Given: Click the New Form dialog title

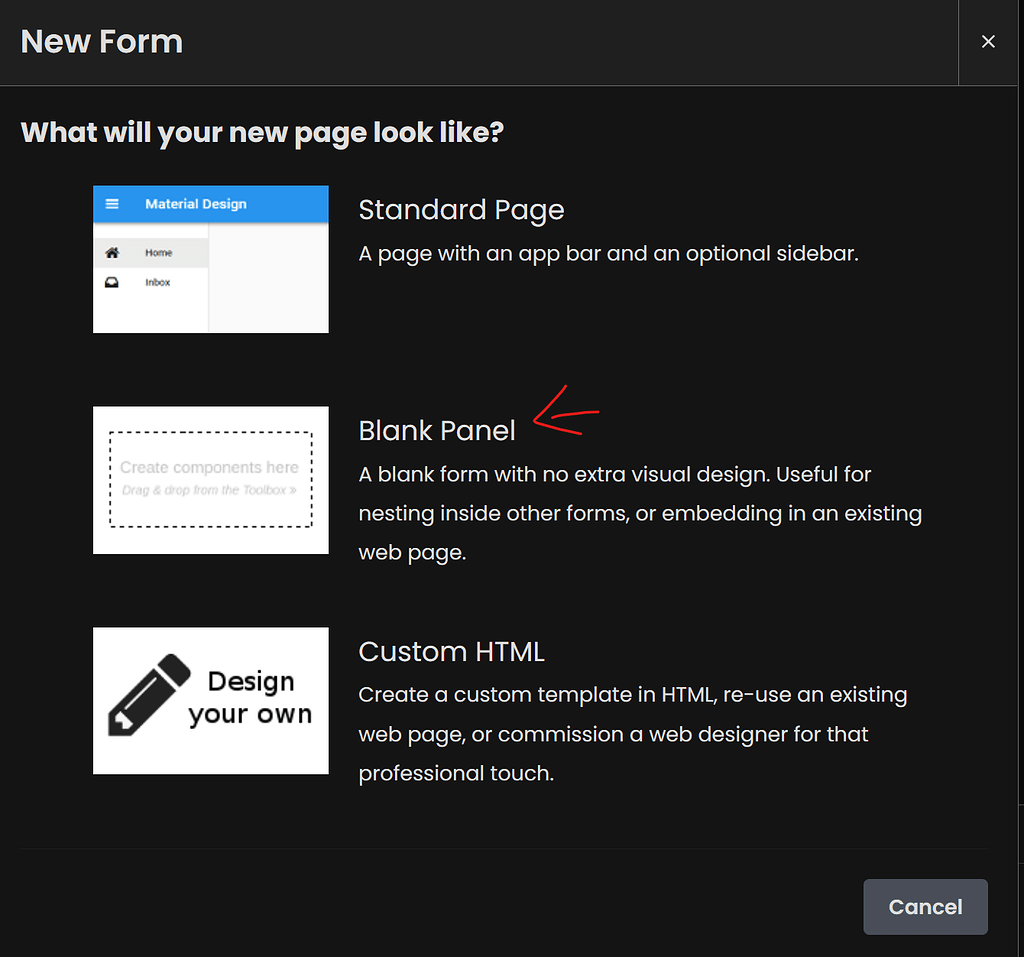Looking at the screenshot, I should click(x=100, y=42).
